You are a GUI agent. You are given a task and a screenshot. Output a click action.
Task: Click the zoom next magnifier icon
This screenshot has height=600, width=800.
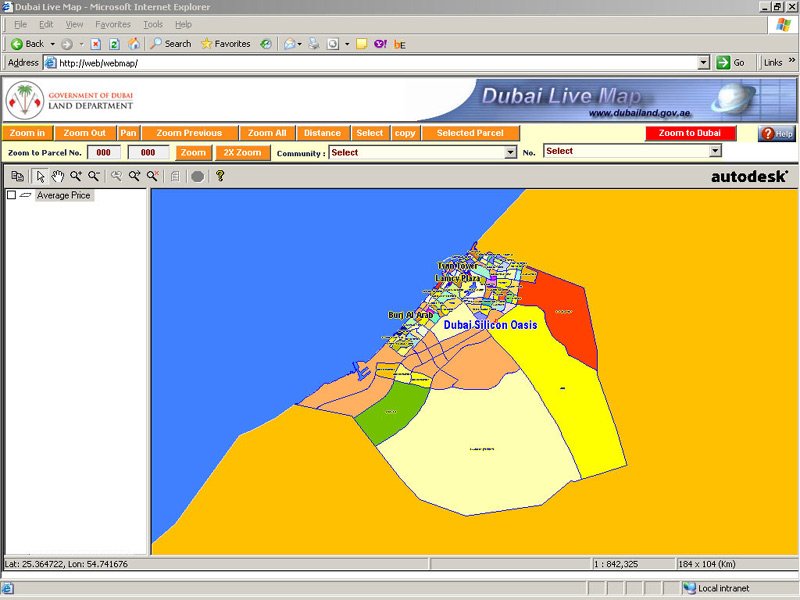click(x=134, y=177)
